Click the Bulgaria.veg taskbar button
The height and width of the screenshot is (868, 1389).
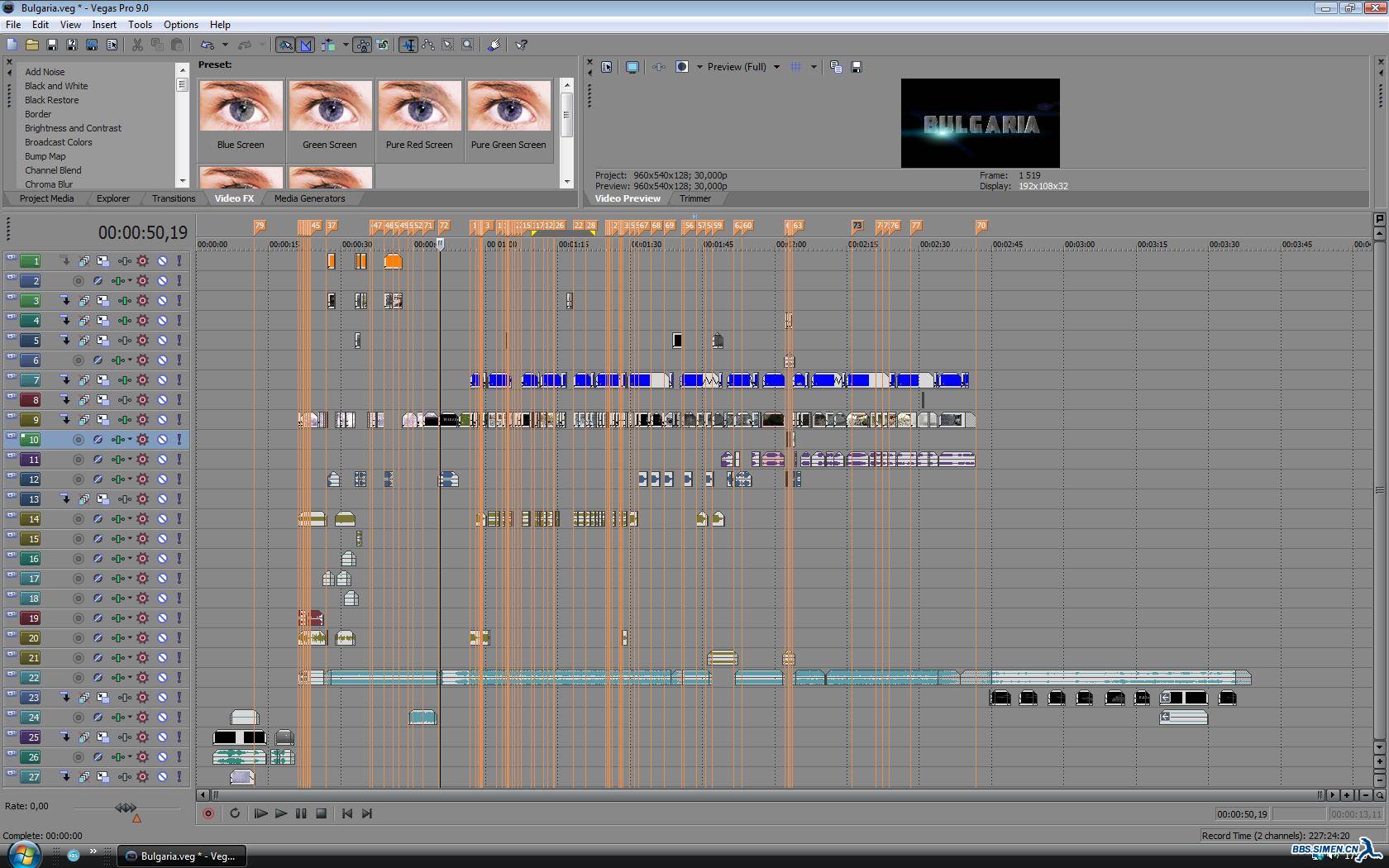[182, 856]
